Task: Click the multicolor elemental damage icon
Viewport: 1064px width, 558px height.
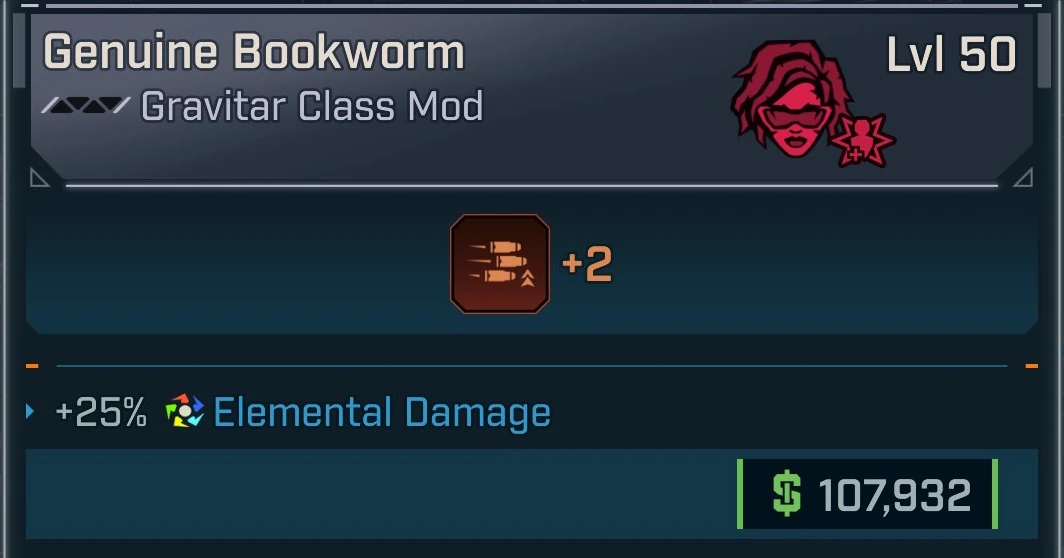Action: [185, 411]
